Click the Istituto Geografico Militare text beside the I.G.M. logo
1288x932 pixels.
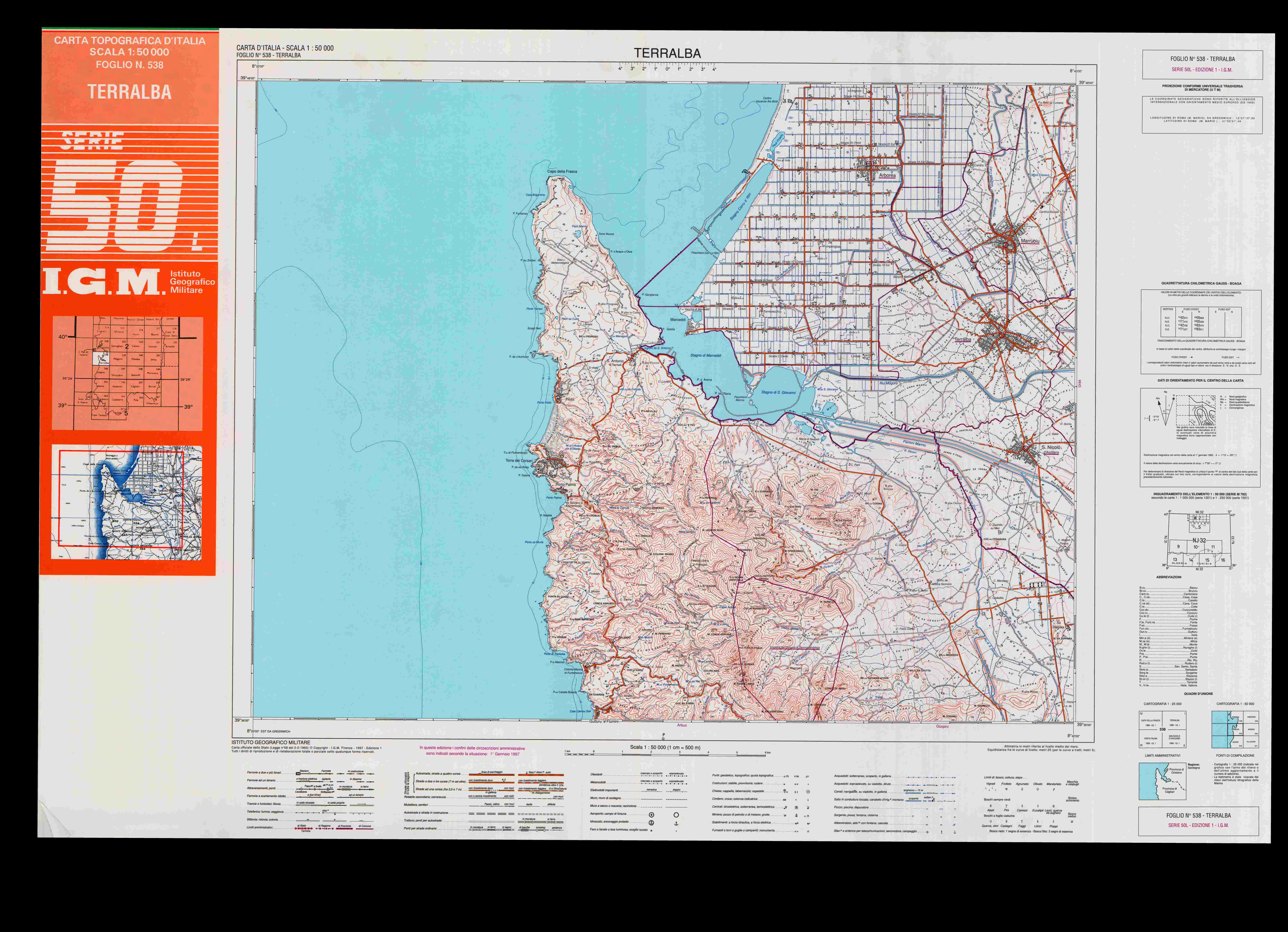click(193, 282)
